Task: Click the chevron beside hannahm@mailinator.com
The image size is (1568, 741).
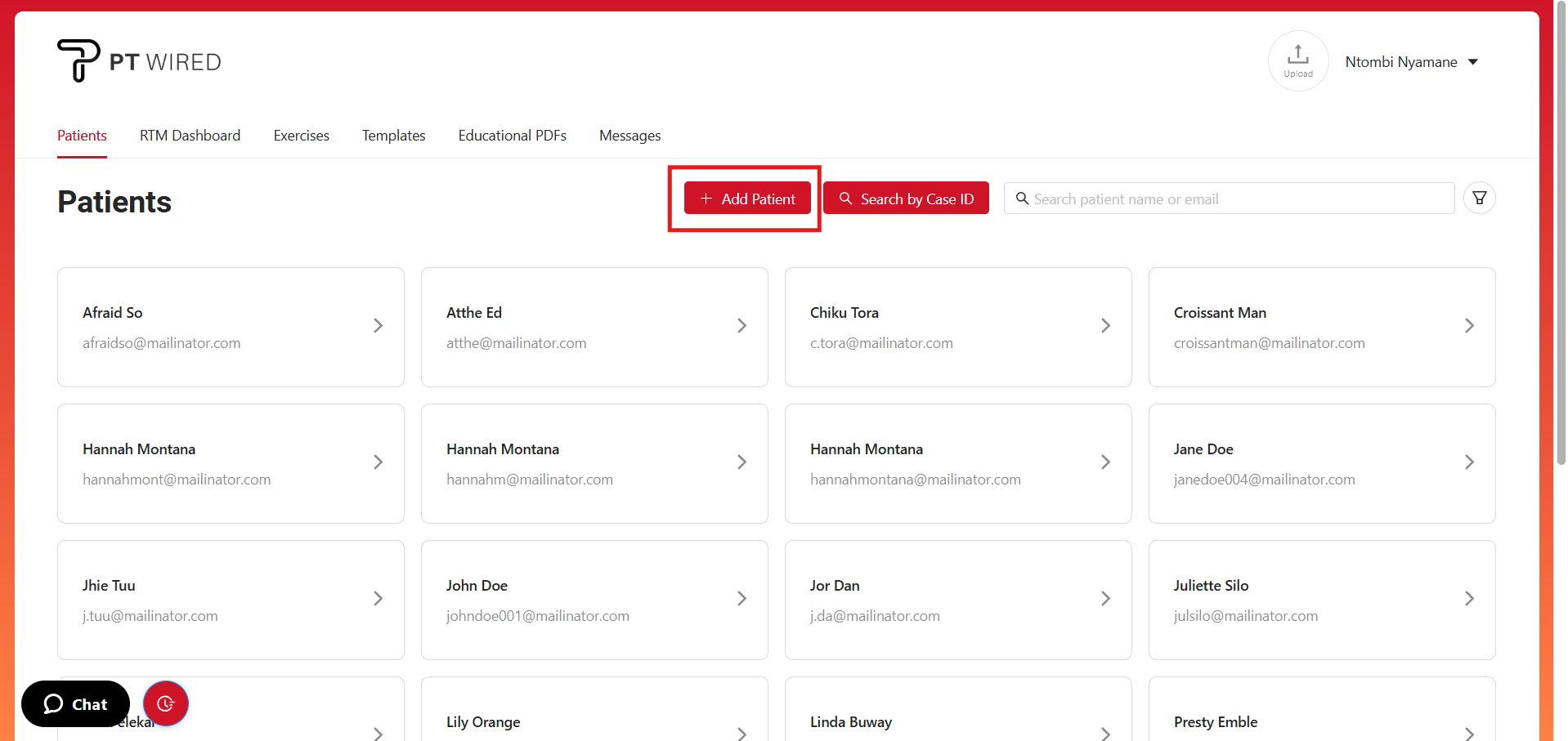Action: 741,462
